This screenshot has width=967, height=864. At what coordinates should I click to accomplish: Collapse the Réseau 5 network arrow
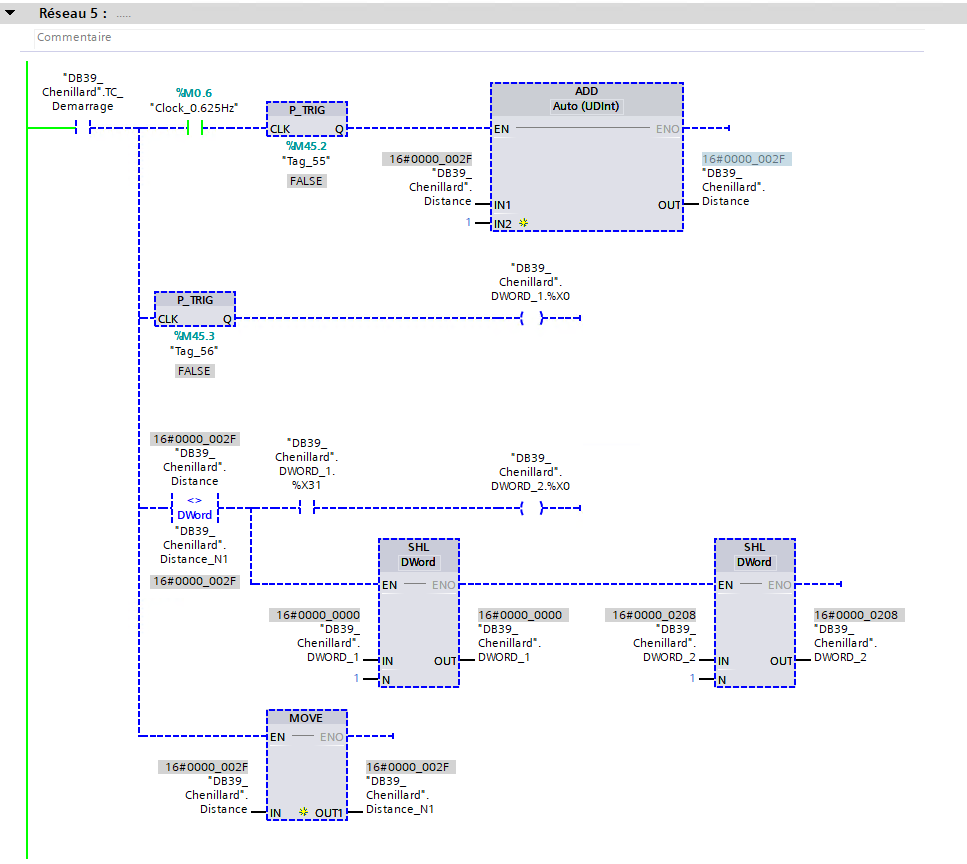[x=11, y=14]
